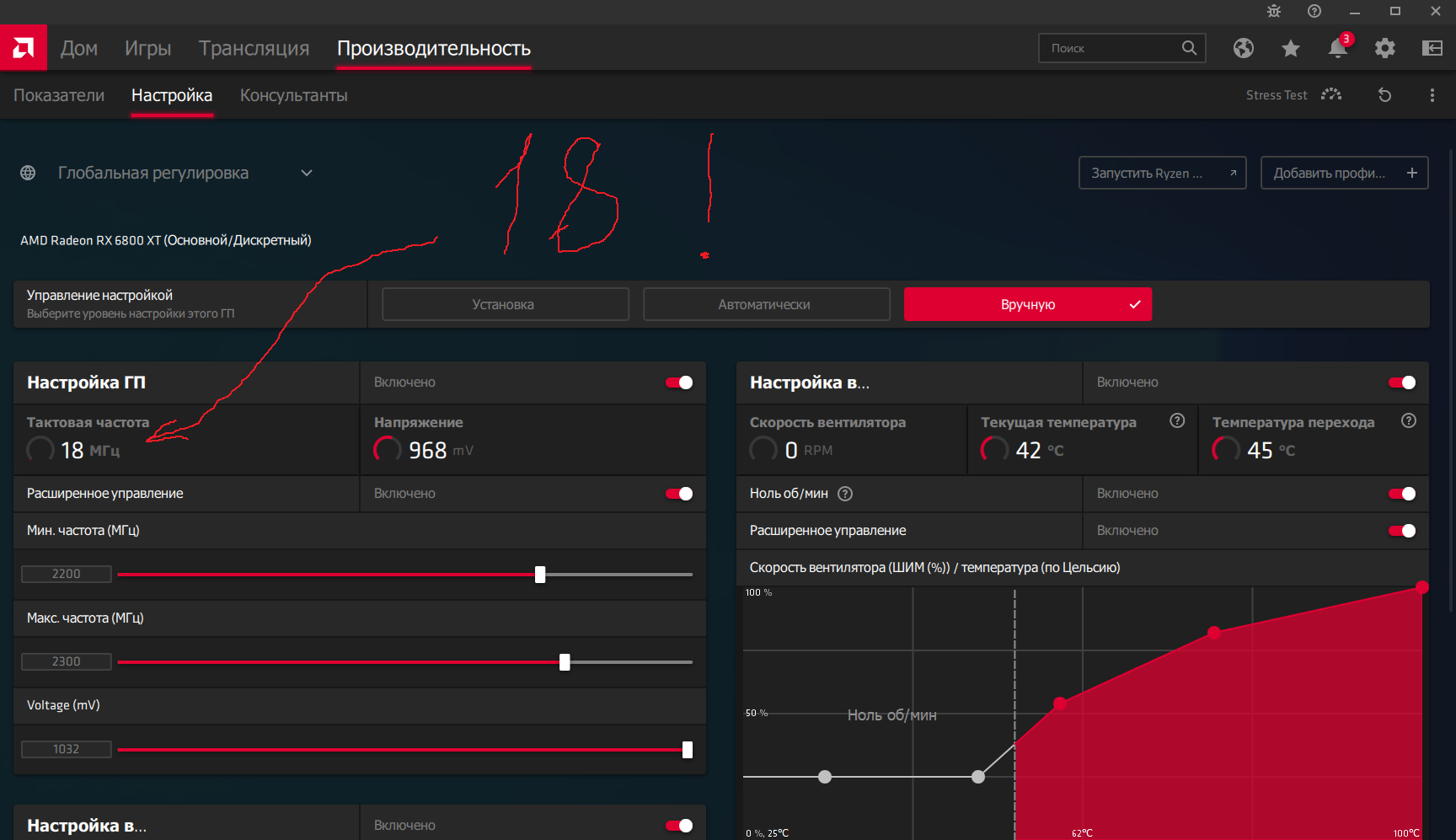Click the AMD Radeon RX 6800 XT label
The height and width of the screenshot is (840, 1456).
pyautogui.click(x=166, y=241)
